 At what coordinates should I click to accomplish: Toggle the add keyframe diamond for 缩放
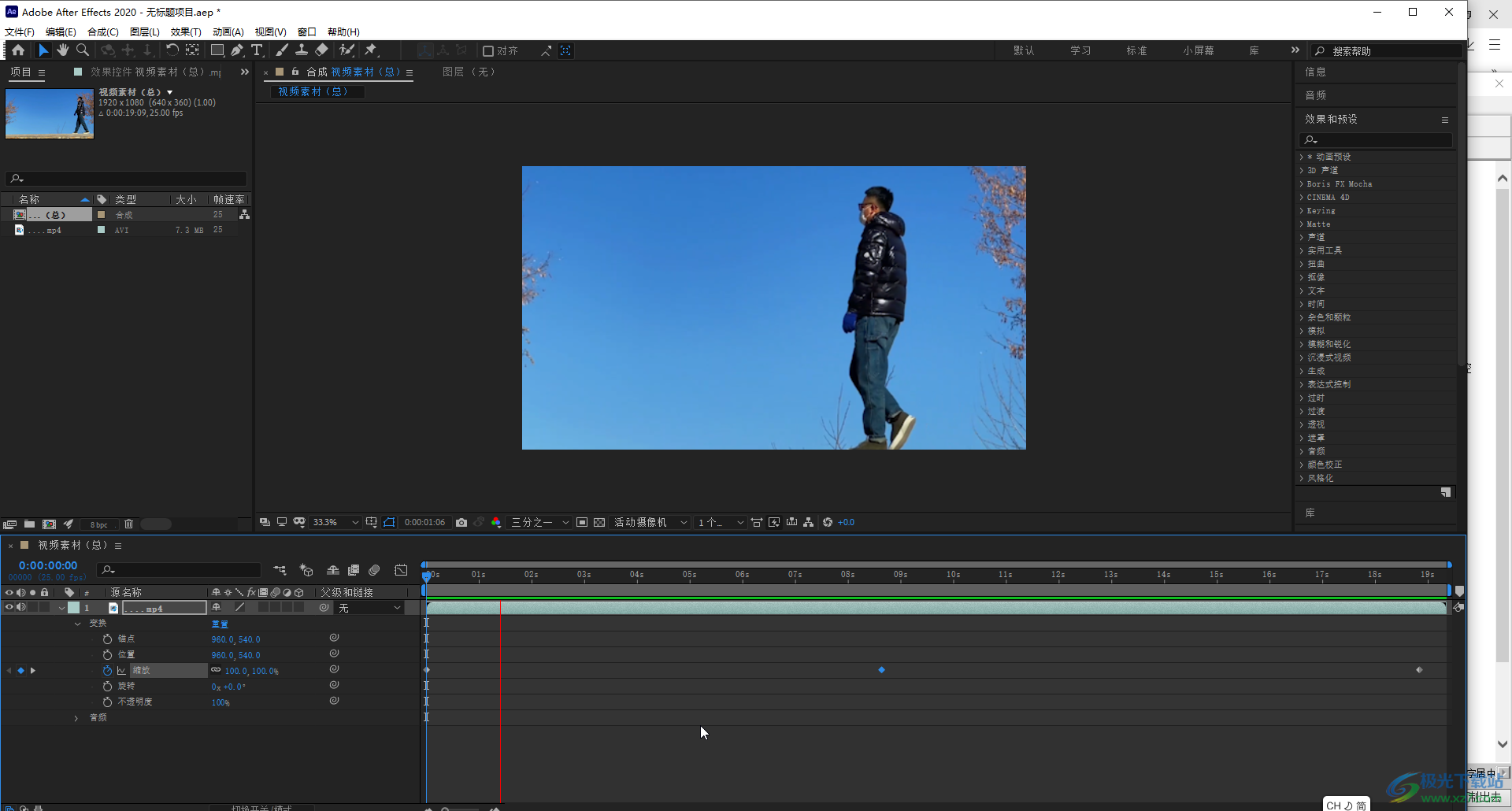[x=21, y=671]
